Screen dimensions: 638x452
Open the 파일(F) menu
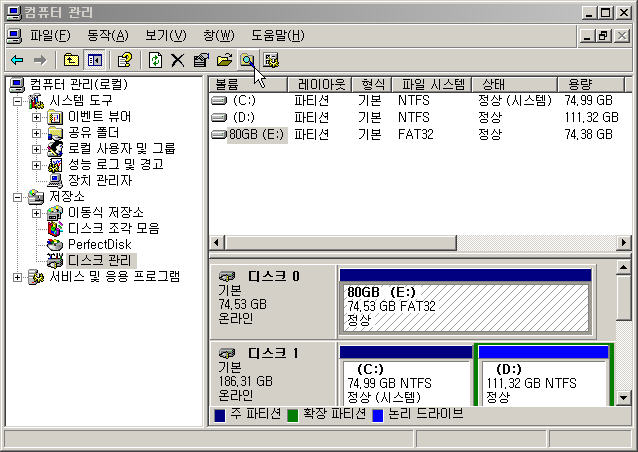coord(50,36)
